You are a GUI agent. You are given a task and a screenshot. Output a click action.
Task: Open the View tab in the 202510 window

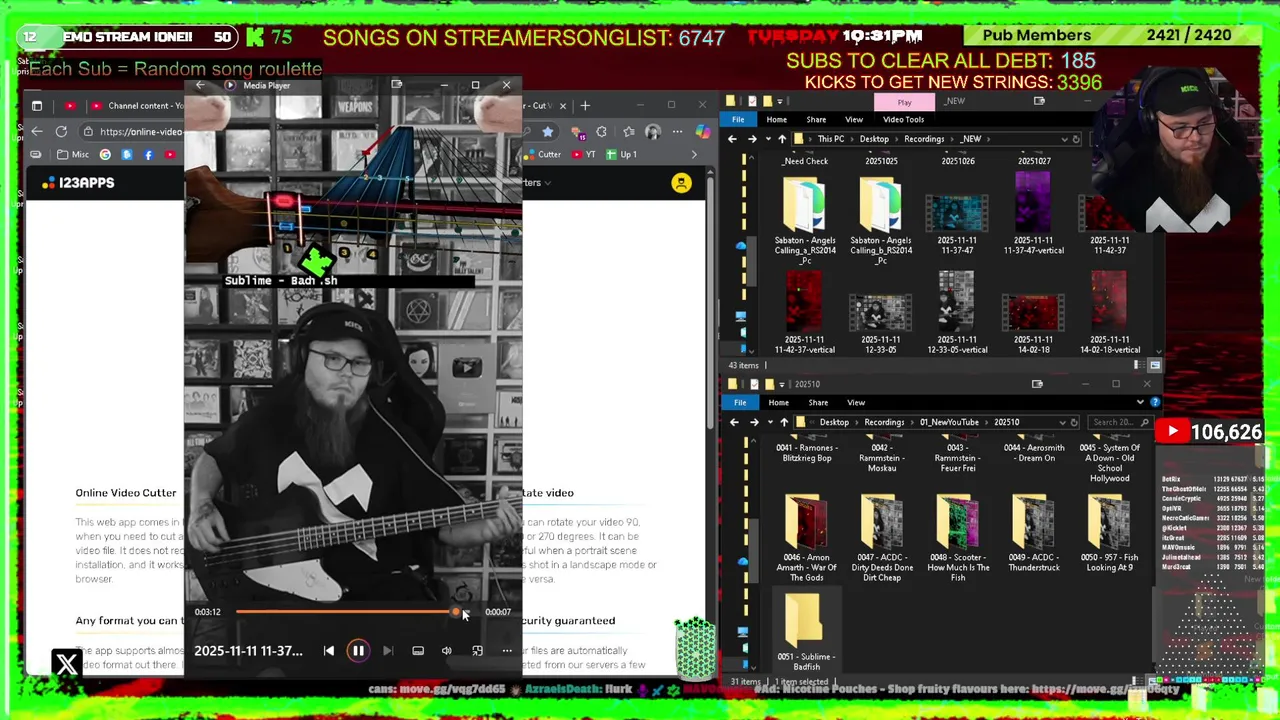[x=856, y=402]
